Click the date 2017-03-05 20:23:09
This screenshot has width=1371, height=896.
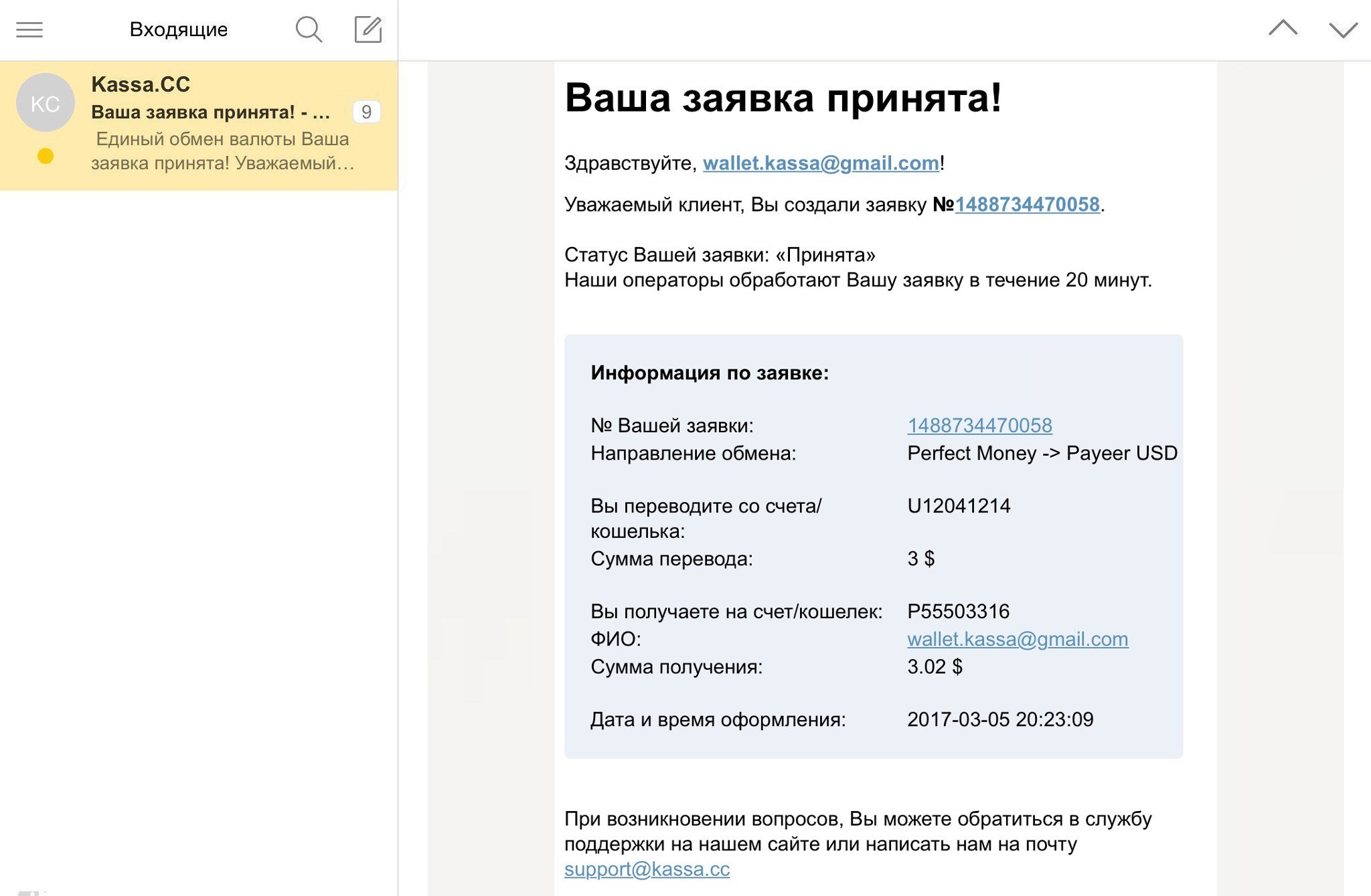(x=1000, y=719)
